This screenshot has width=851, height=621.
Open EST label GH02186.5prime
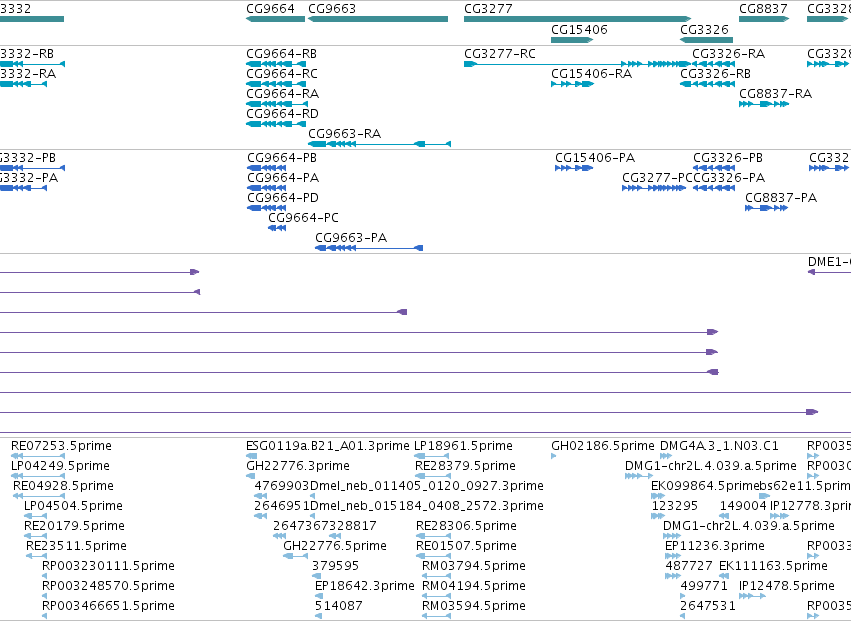(603, 446)
